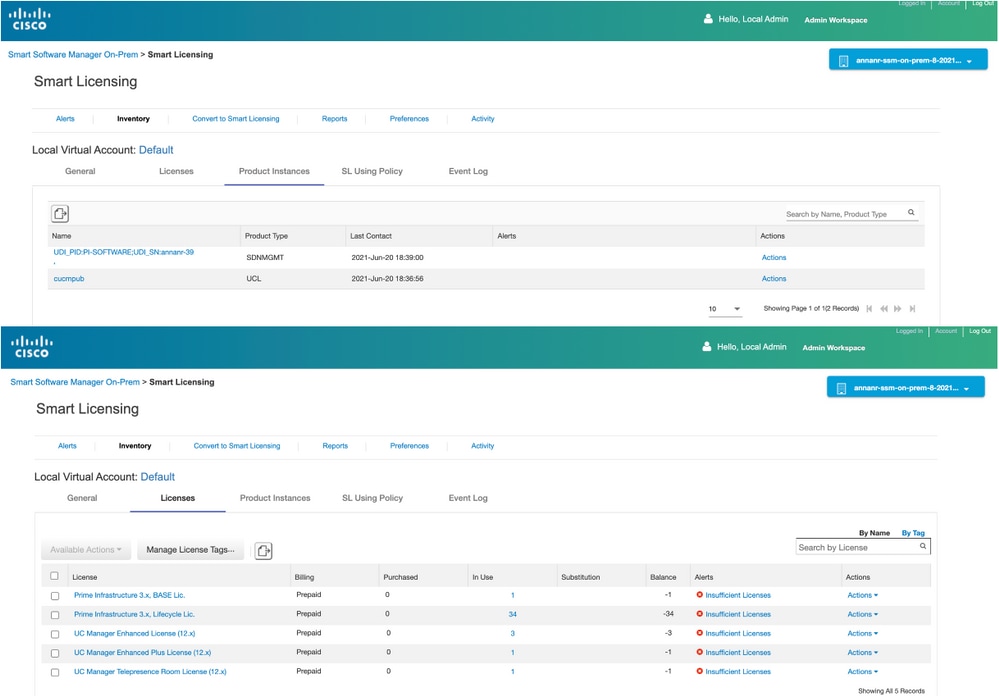Switch license view to By Tag

pos(913,533)
